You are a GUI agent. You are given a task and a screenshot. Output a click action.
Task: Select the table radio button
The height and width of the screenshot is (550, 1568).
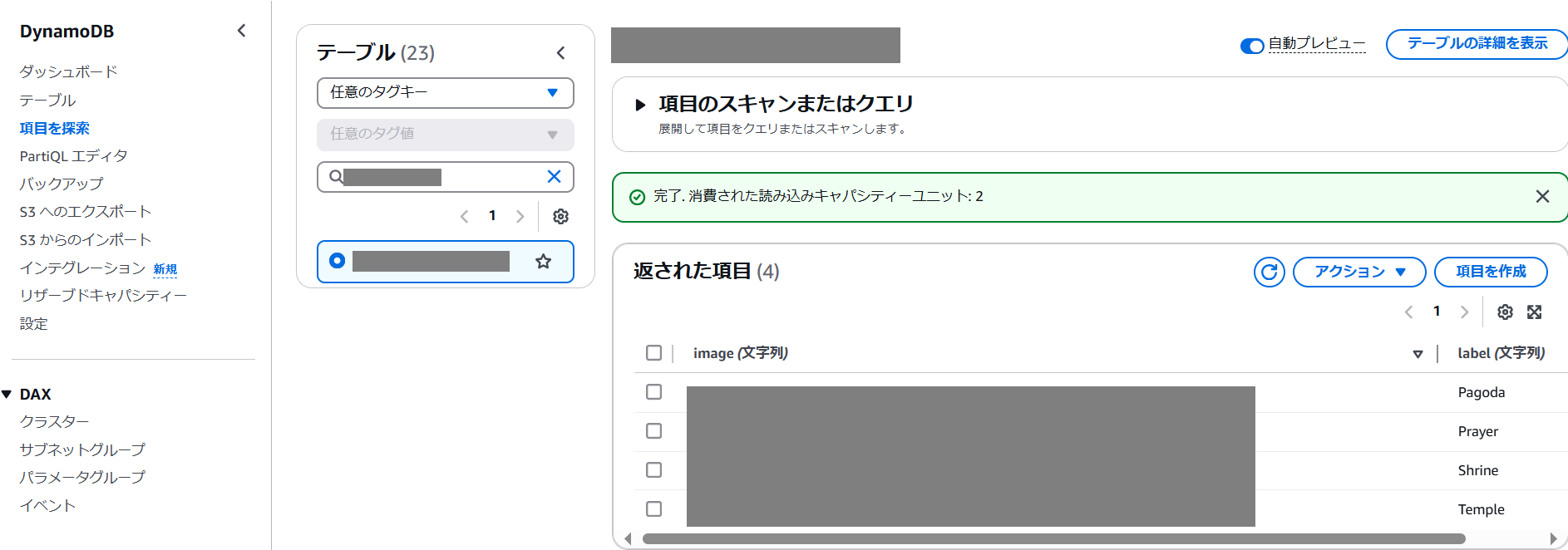337,261
